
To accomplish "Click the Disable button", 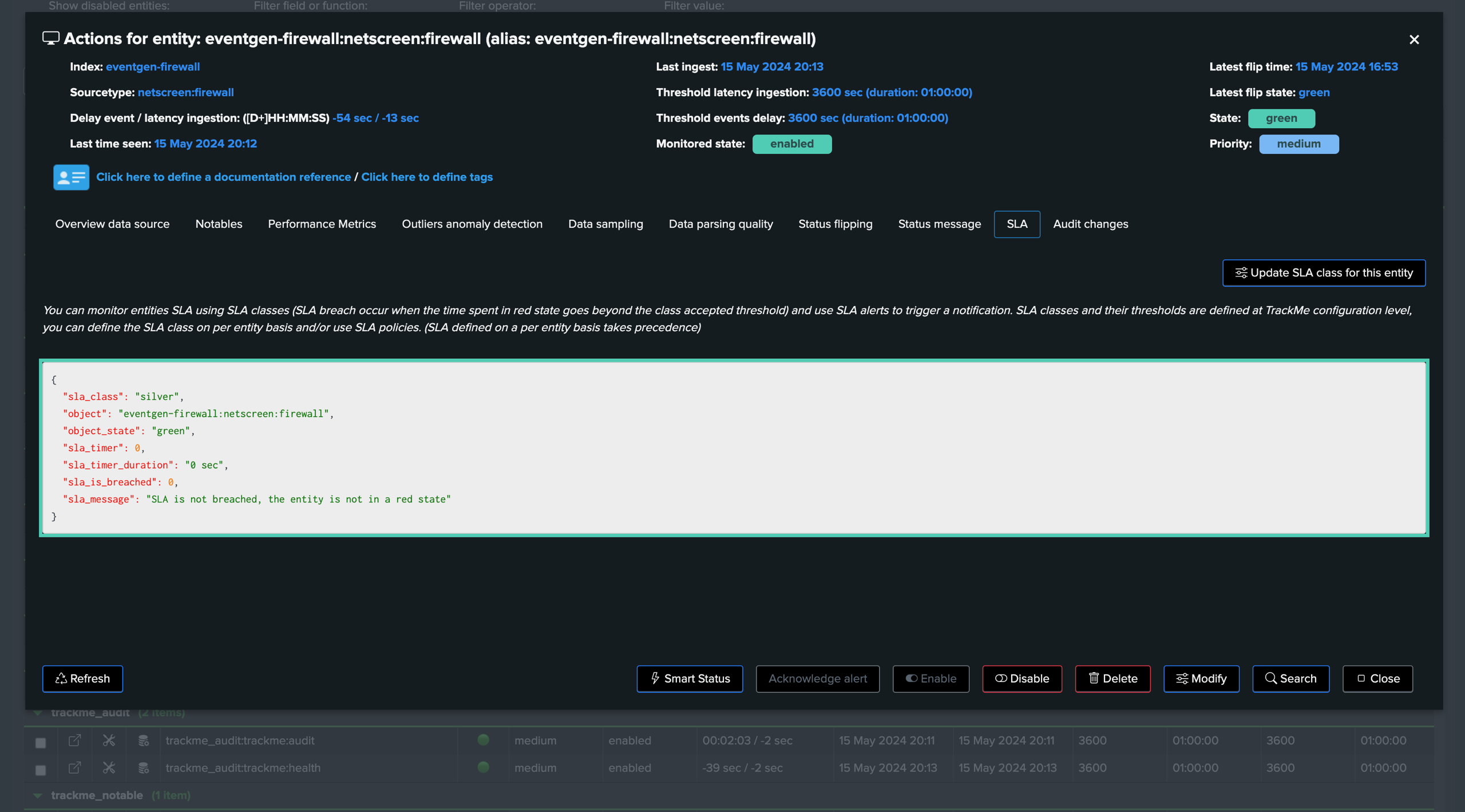I will 1021,679.
